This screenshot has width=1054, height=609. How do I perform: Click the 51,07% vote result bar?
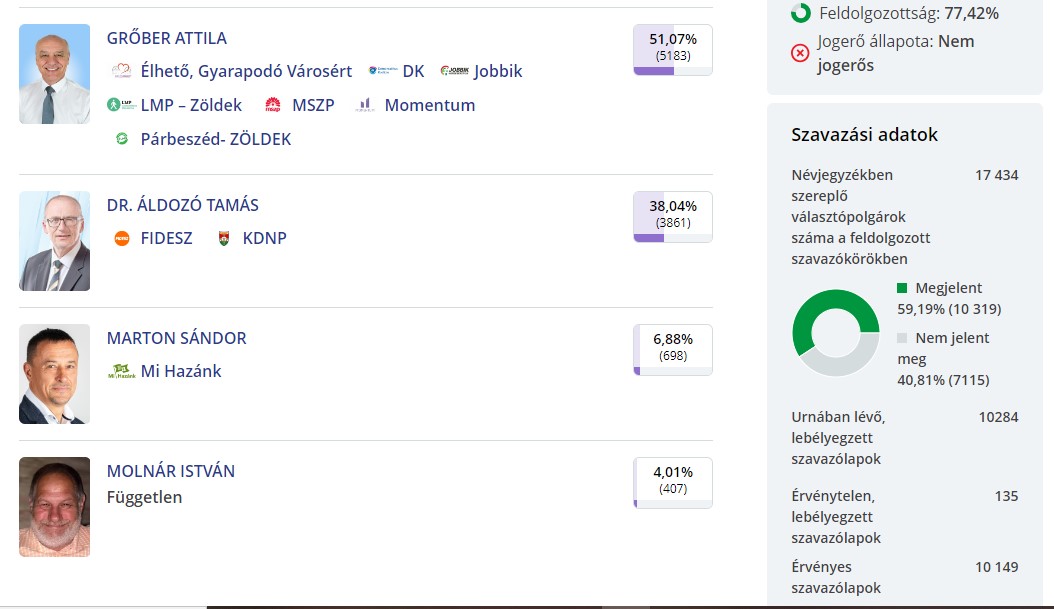(673, 50)
